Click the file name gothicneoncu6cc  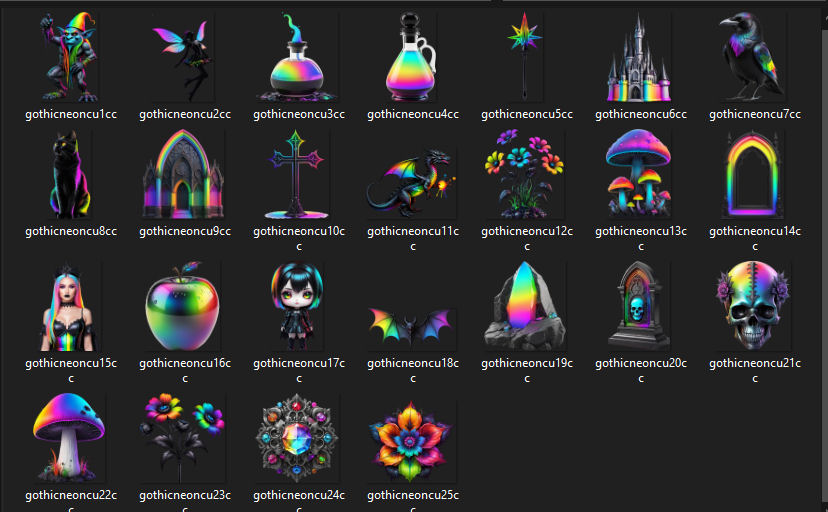tap(641, 114)
